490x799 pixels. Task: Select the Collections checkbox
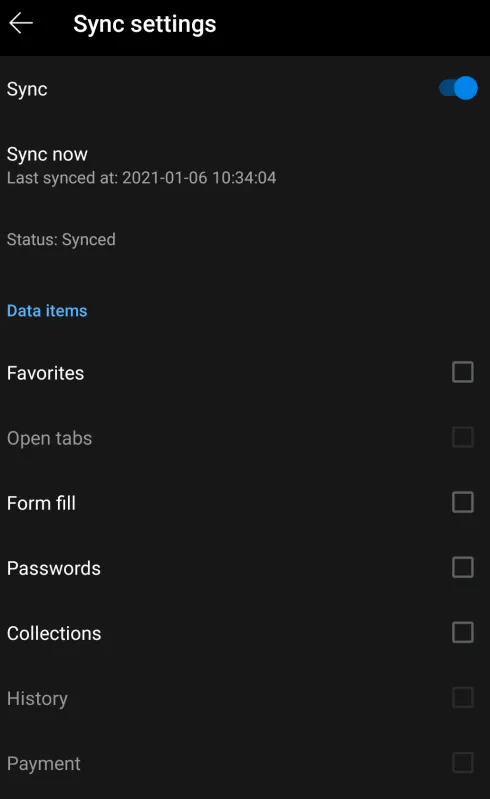[462, 632]
